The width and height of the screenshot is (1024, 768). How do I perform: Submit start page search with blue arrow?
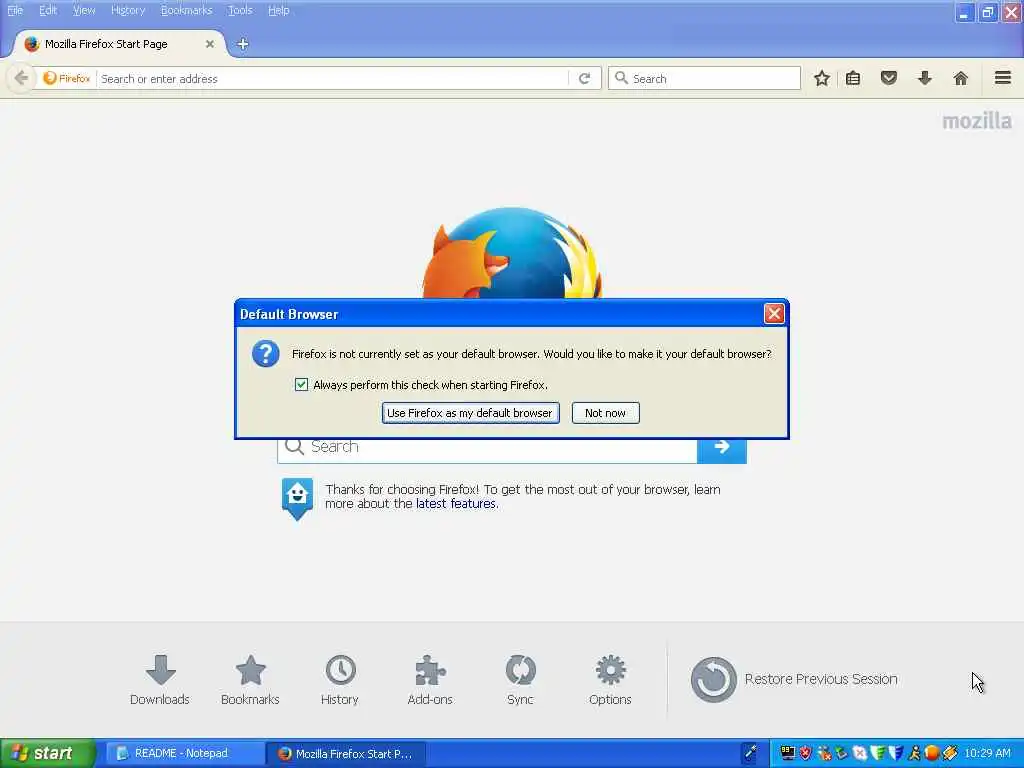pyautogui.click(x=722, y=447)
